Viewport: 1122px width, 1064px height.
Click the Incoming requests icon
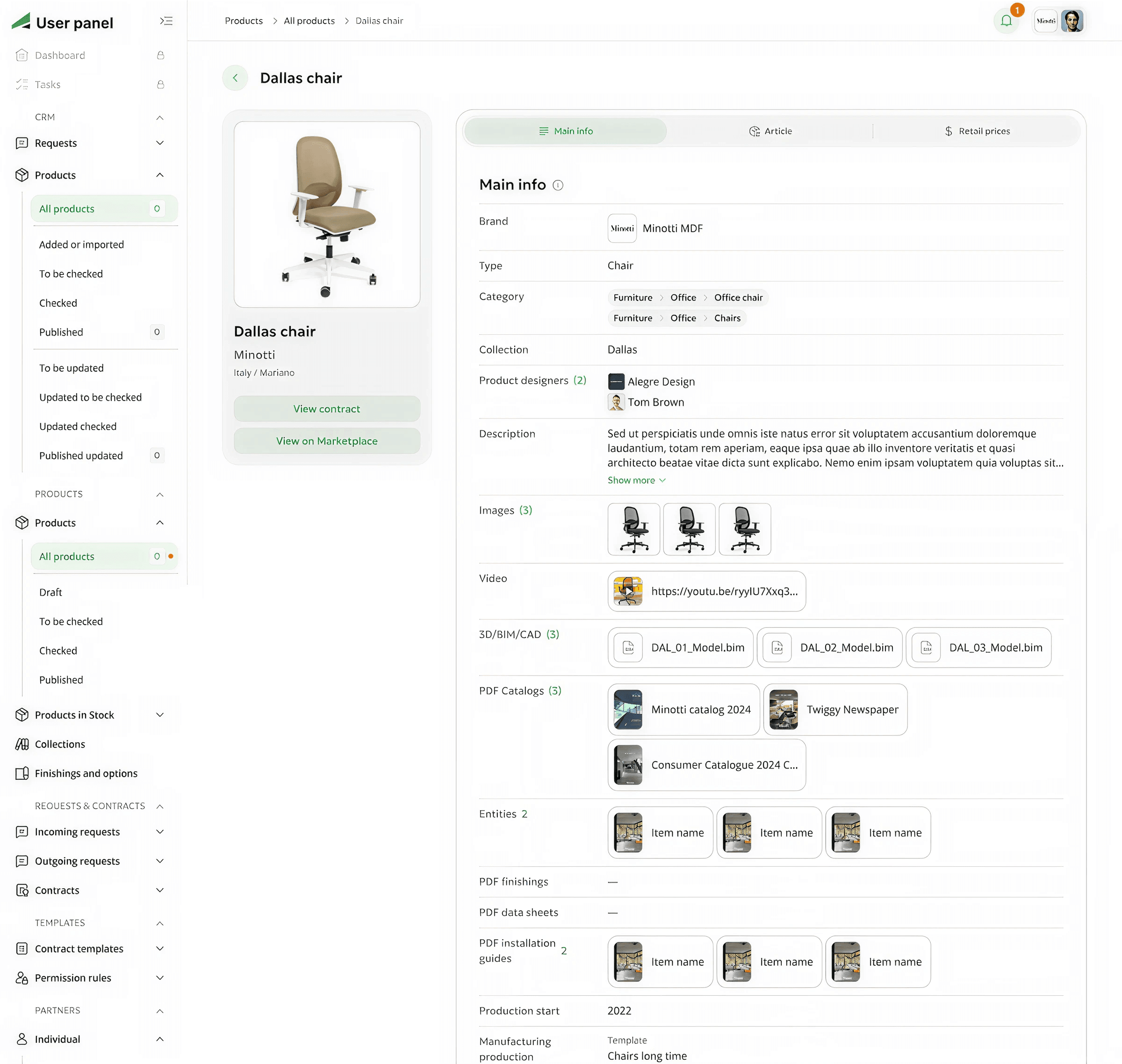22,832
